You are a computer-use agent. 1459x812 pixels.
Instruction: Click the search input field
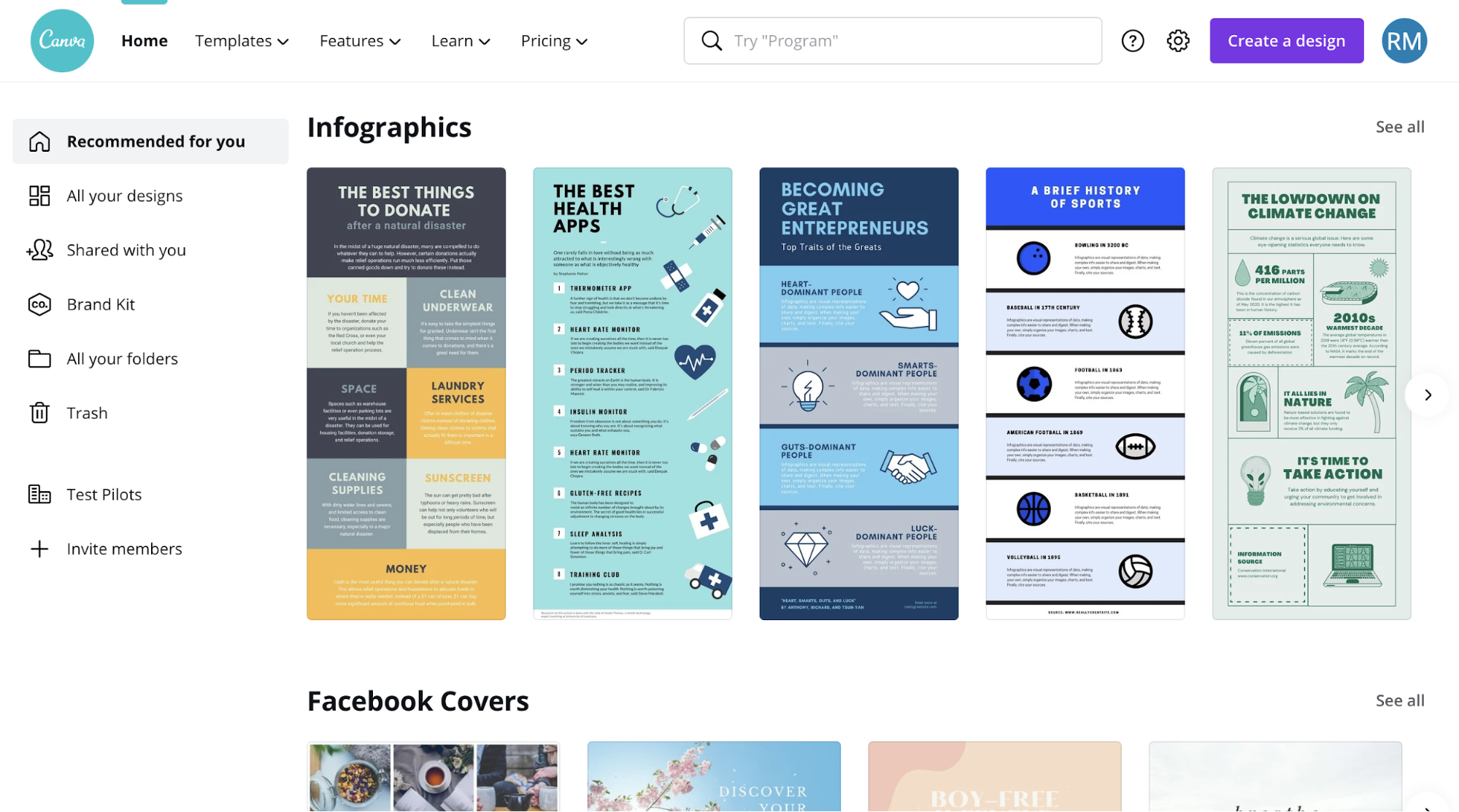pos(893,40)
